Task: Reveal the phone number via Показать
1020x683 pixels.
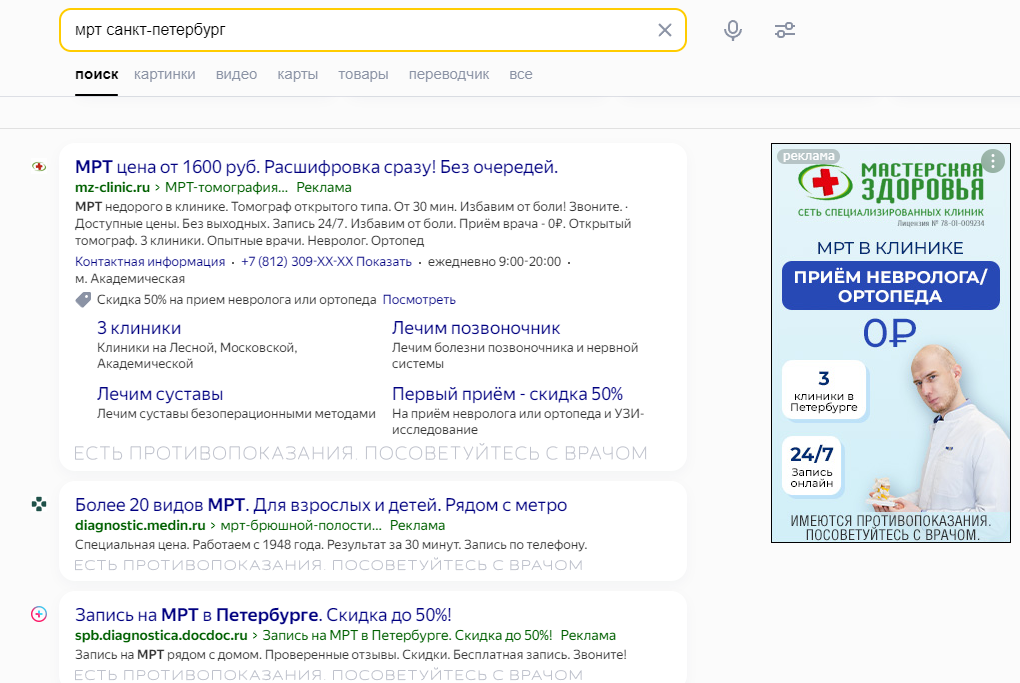Action: click(x=387, y=262)
